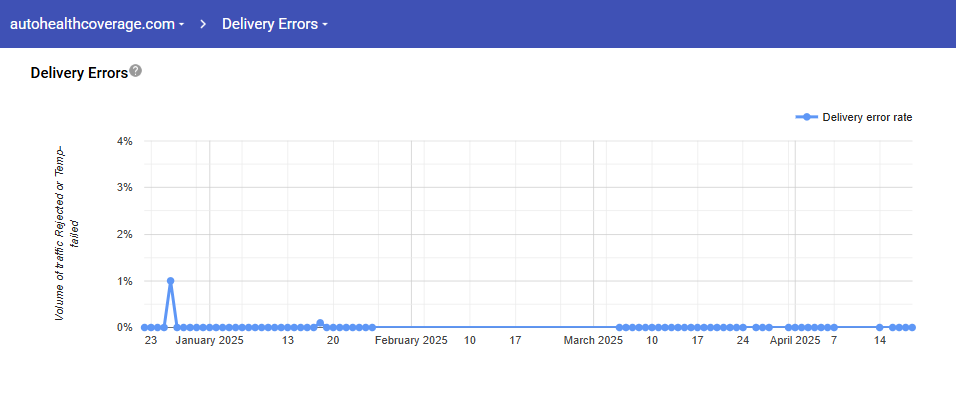Click the last data point at chart's right end
This screenshot has height=400, width=956.
click(913, 327)
